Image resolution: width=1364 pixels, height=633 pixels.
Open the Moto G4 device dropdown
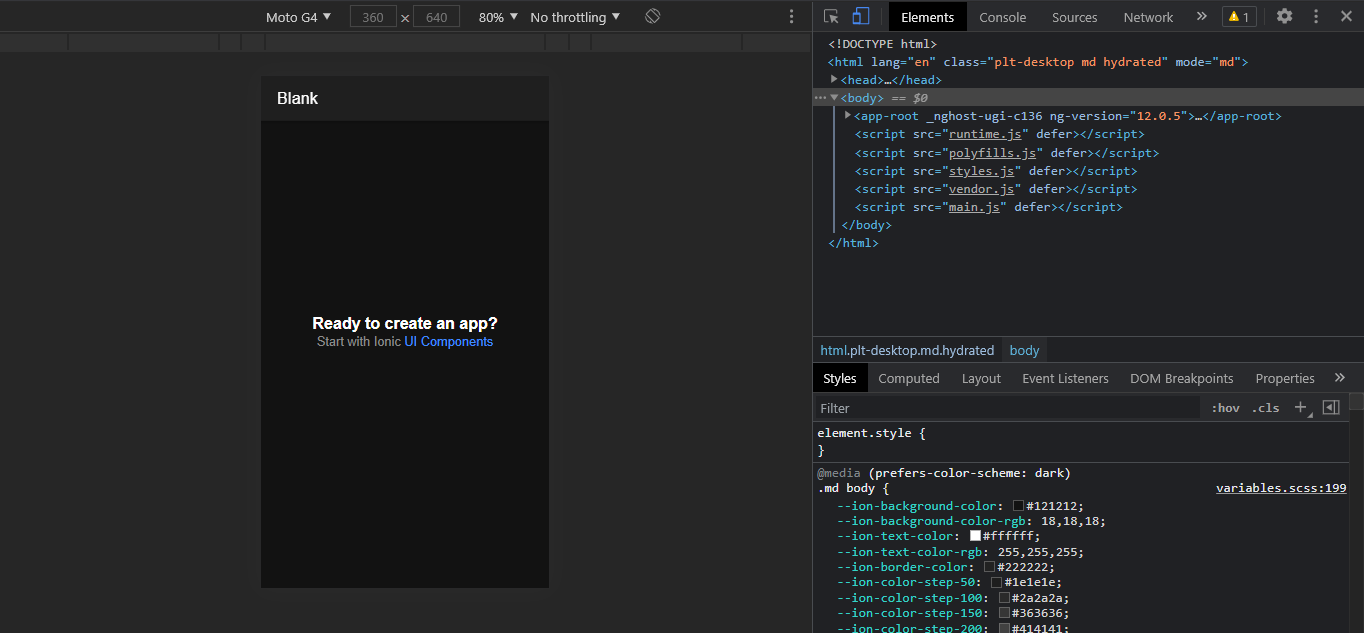(x=298, y=17)
